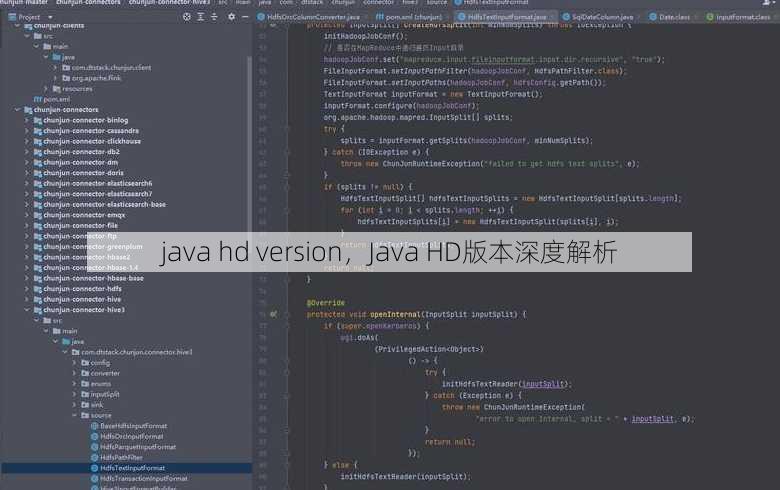The width and height of the screenshot is (780, 490).
Task: Expand chunjun-connector-doris module
Action: (x=27, y=173)
